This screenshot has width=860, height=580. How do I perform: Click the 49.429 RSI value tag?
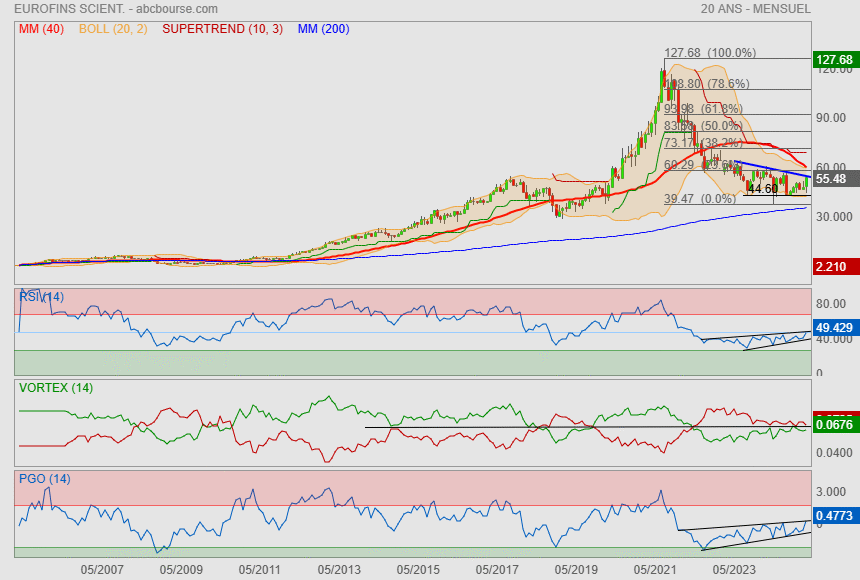(x=835, y=328)
